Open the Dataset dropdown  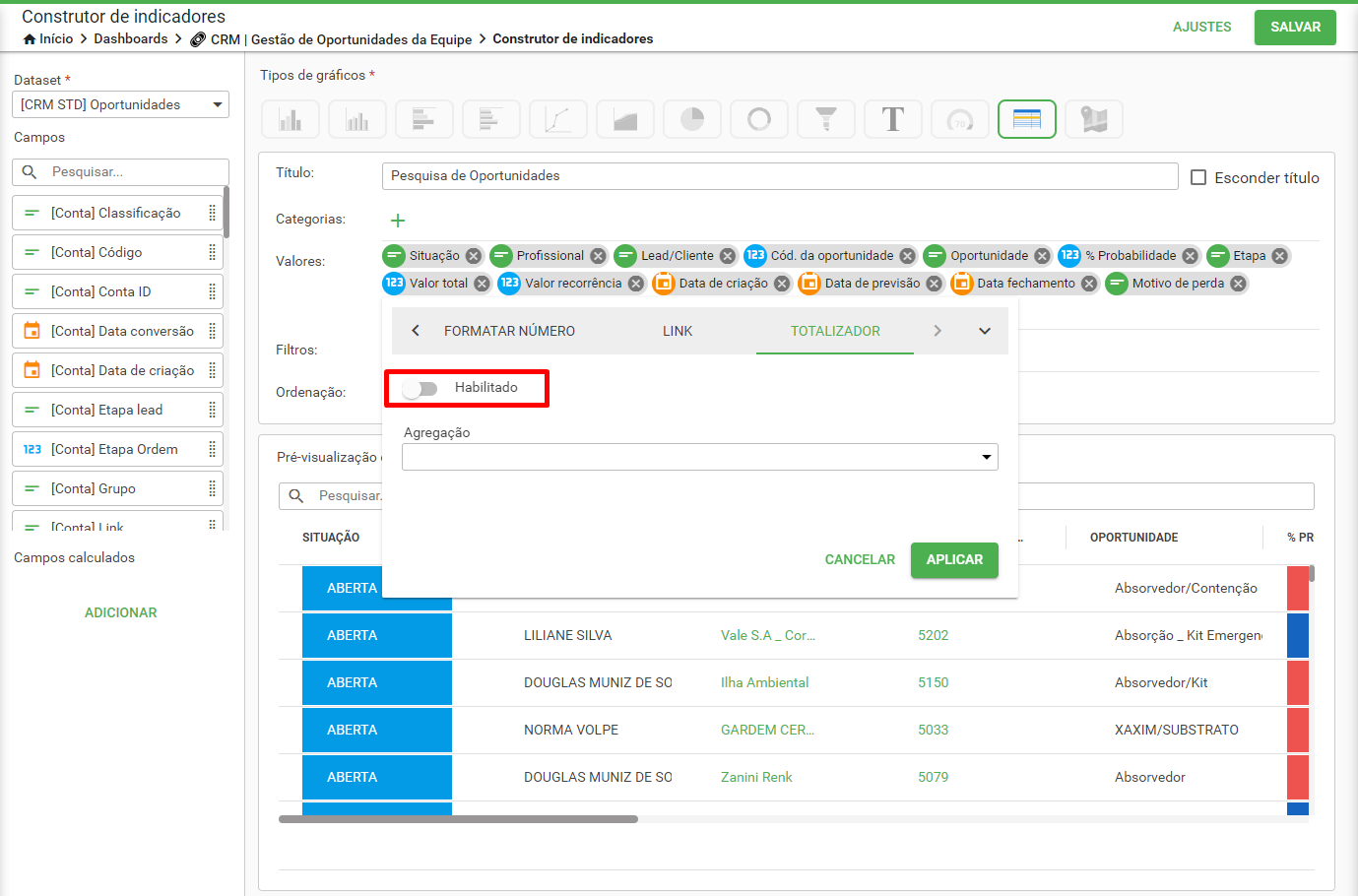tap(120, 104)
